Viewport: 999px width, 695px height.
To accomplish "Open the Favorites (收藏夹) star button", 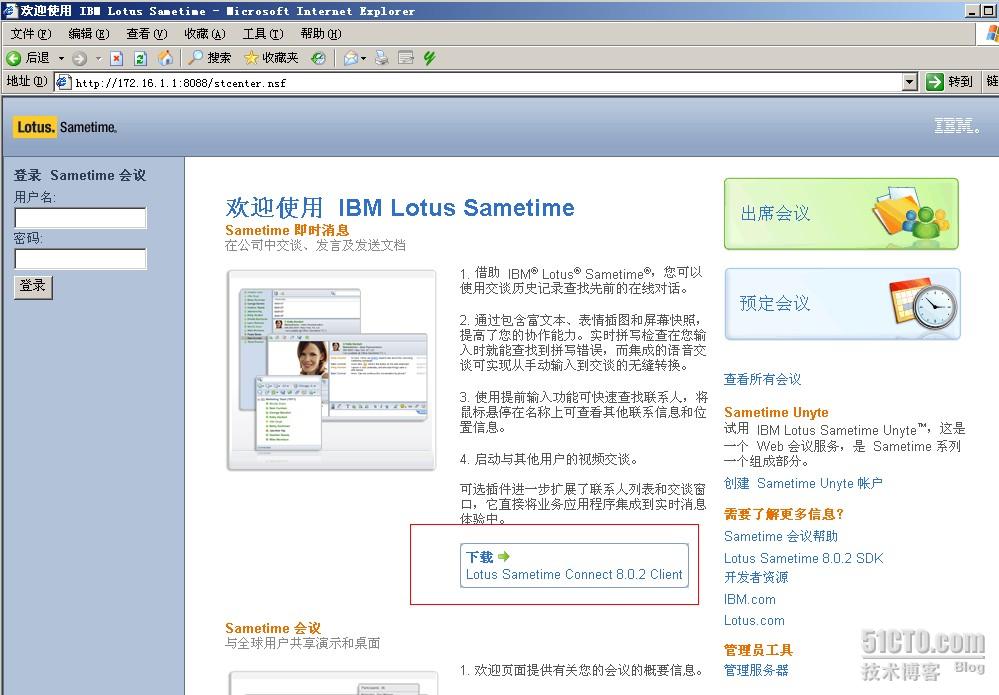I will point(271,58).
